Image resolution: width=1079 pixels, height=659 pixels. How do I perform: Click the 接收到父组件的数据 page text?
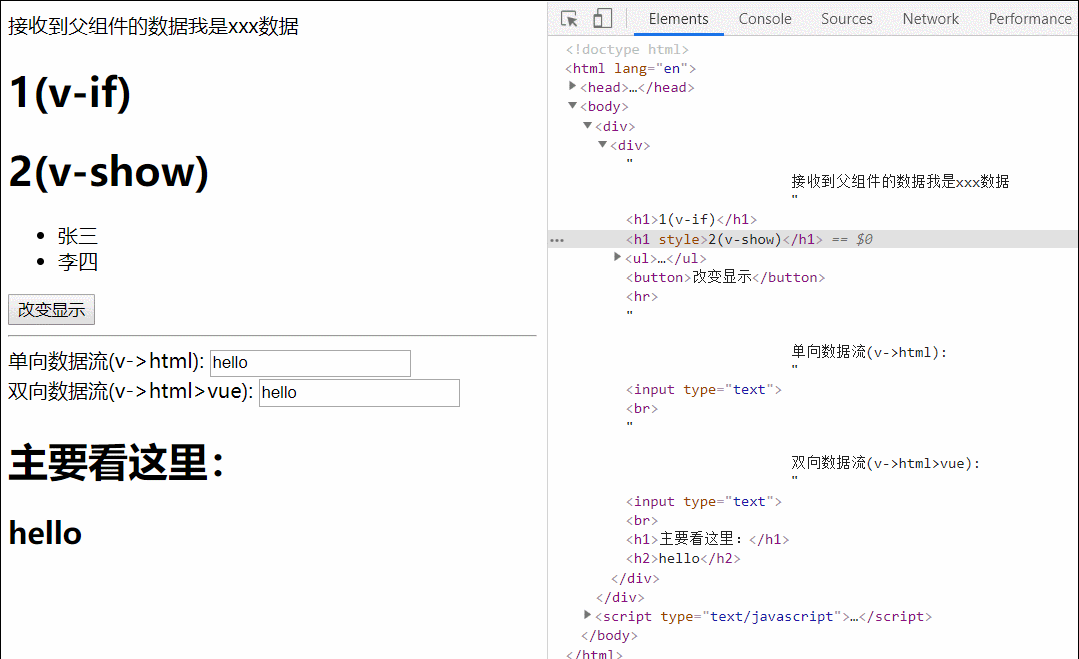(153, 26)
